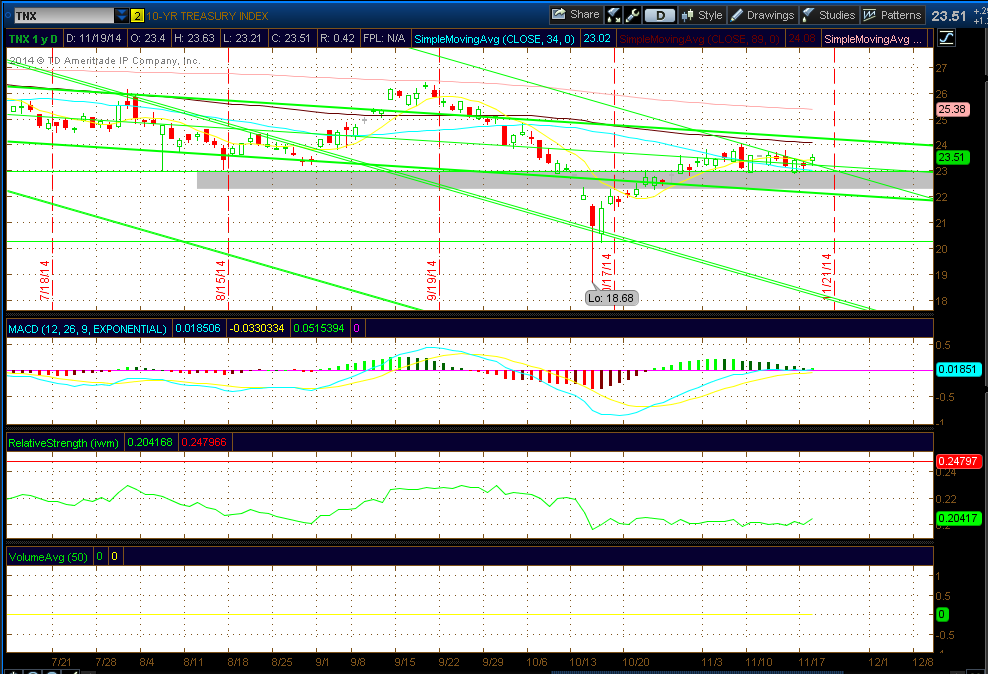The height and width of the screenshot is (674, 988).
Task: Click the Share button
Action: click(x=575, y=14)
